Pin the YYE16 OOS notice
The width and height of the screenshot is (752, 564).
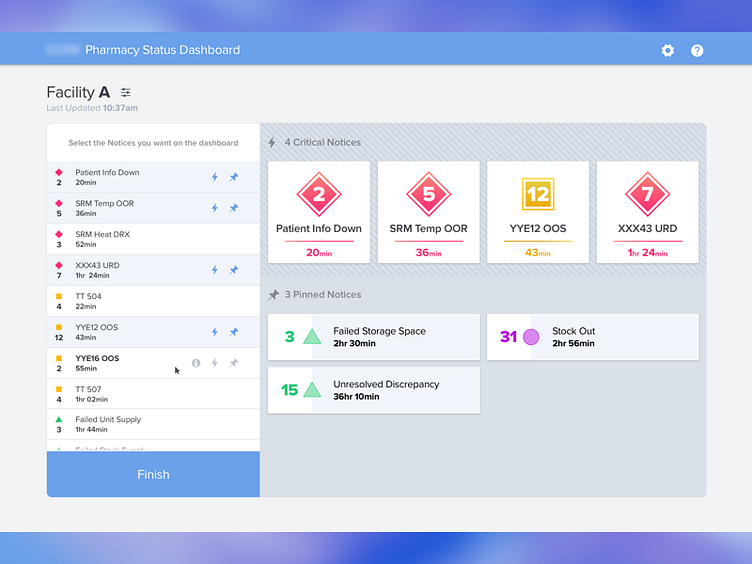point(234,363)
